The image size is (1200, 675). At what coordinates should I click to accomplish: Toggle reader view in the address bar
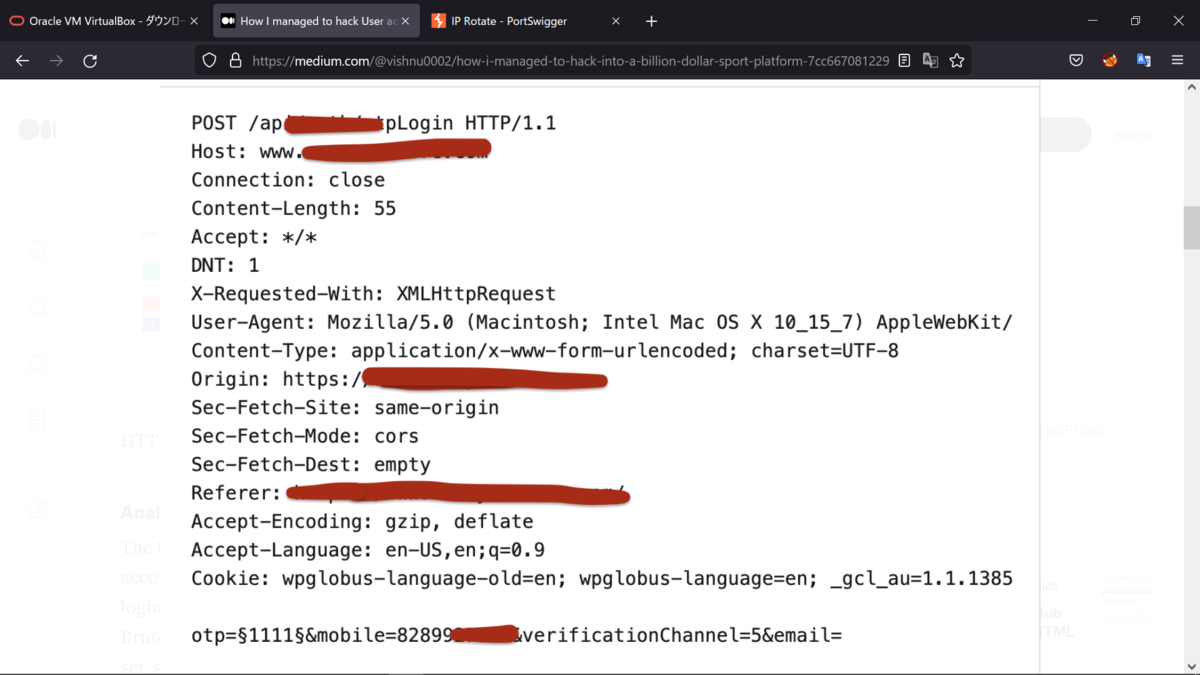pos(904,60)
